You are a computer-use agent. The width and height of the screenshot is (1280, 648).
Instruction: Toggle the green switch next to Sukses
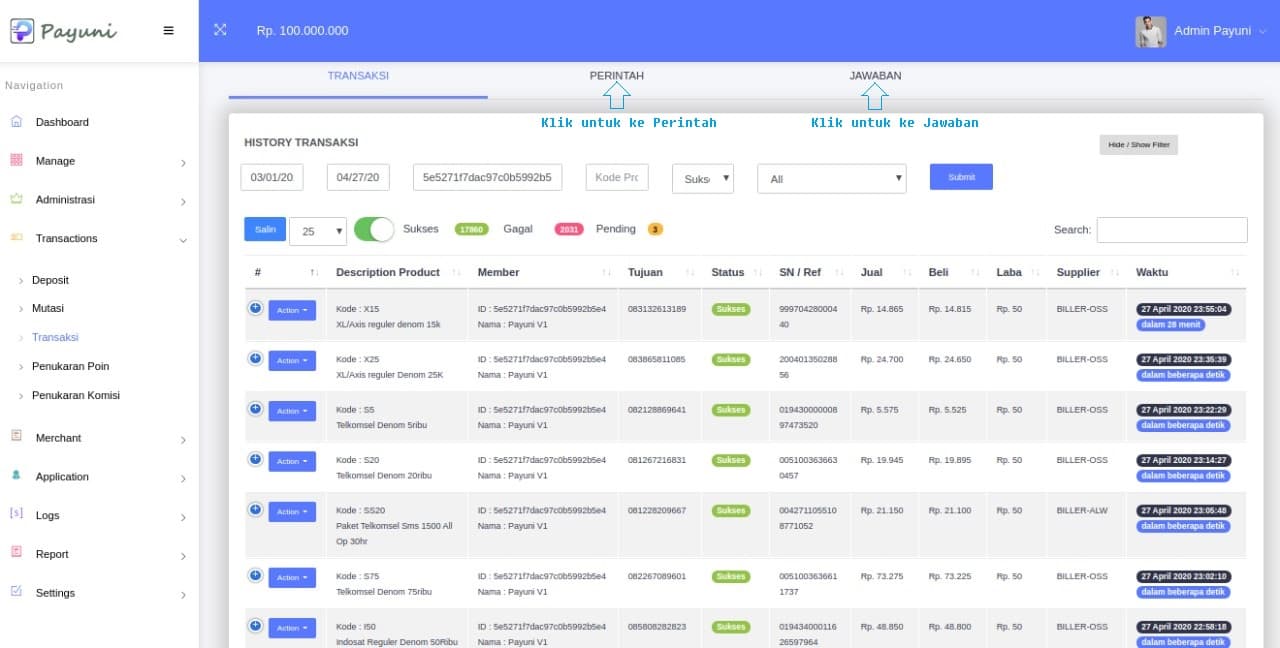pyautogui.click(x=374, y=229)
